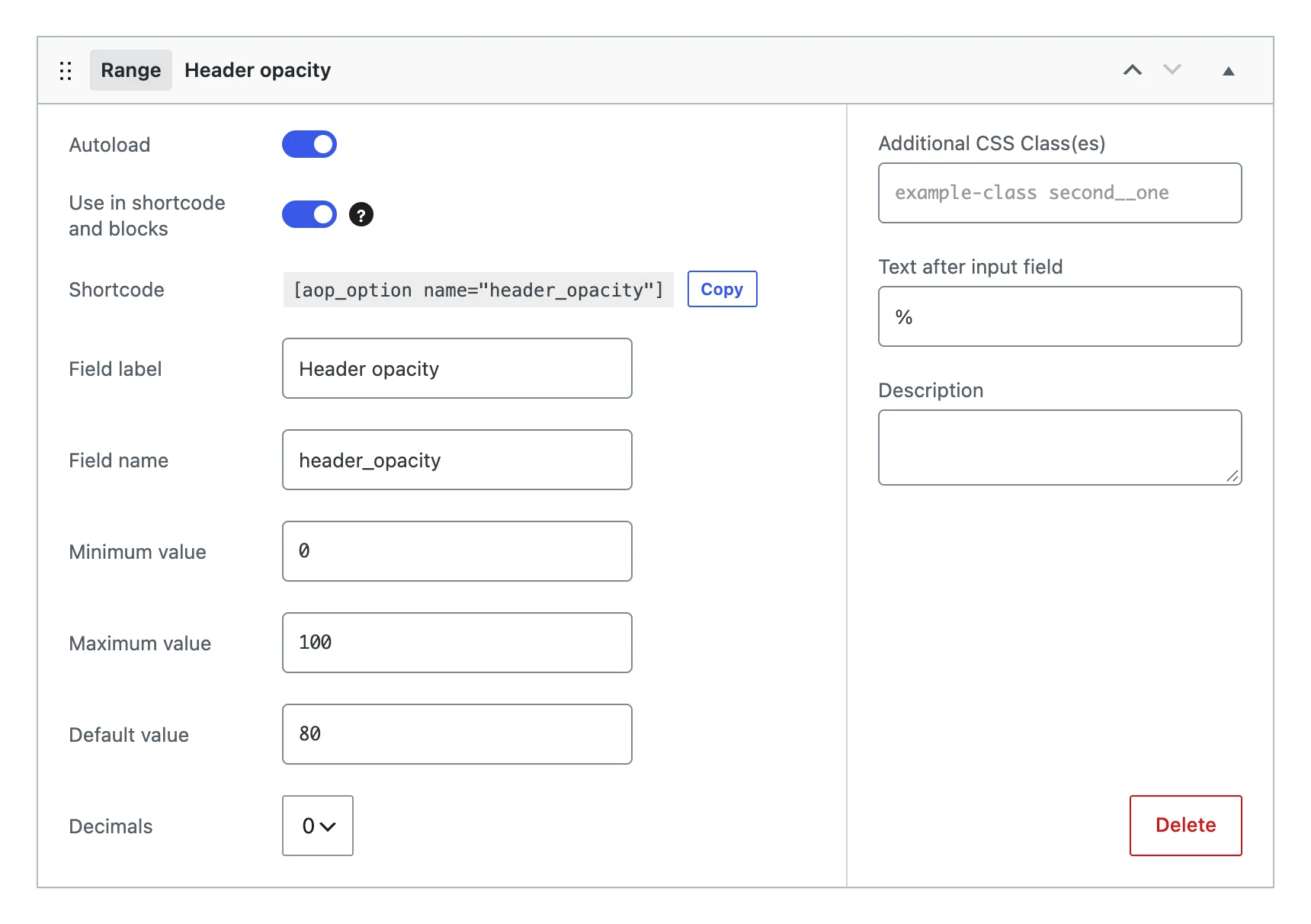Click the Decimals label

(111, 826)
